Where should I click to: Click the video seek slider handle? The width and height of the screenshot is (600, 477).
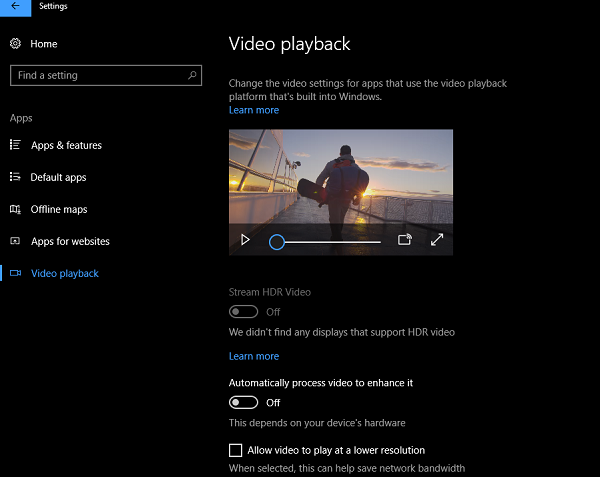click(277, 241)
